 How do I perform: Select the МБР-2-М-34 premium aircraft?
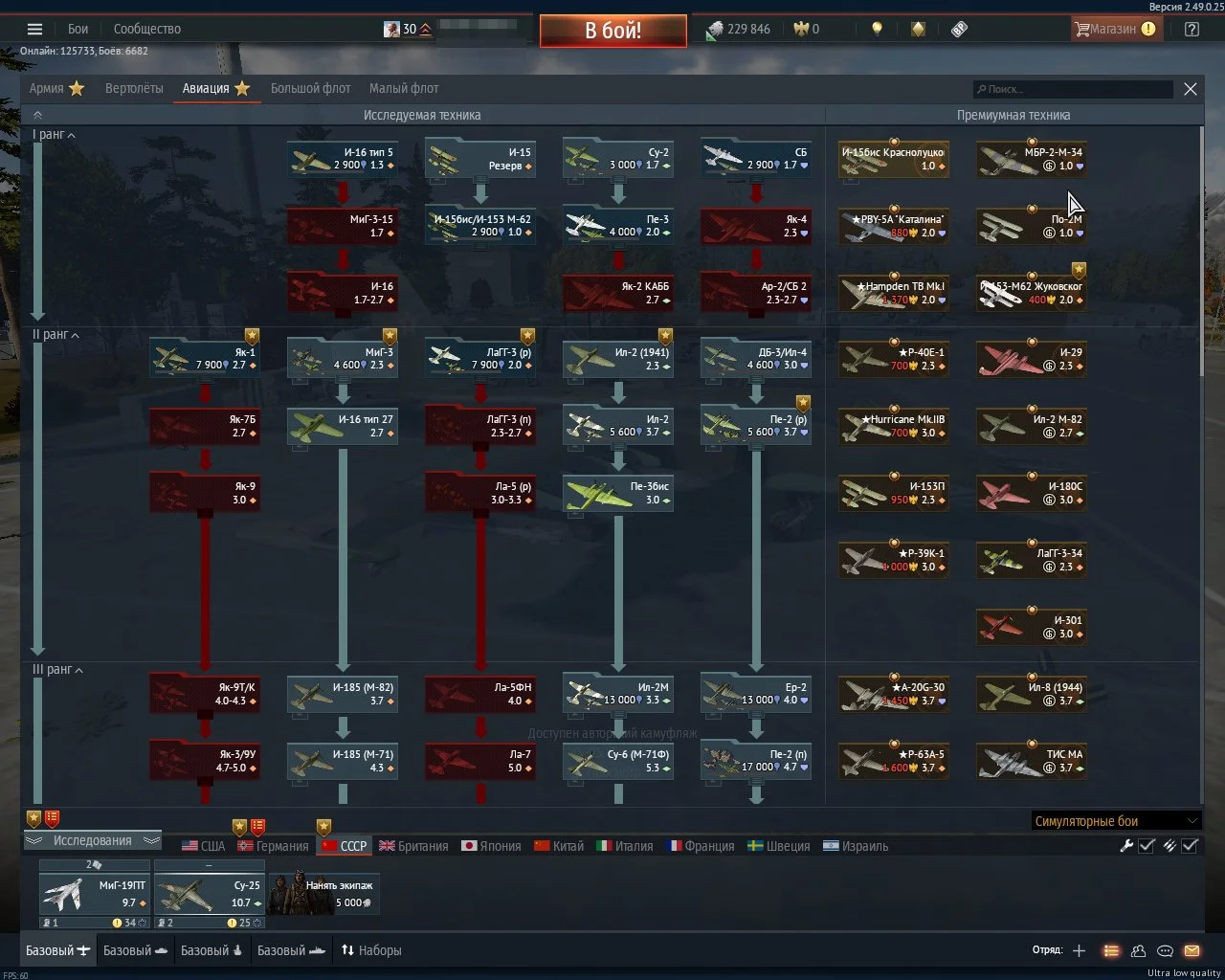[x=1032, y=158]
